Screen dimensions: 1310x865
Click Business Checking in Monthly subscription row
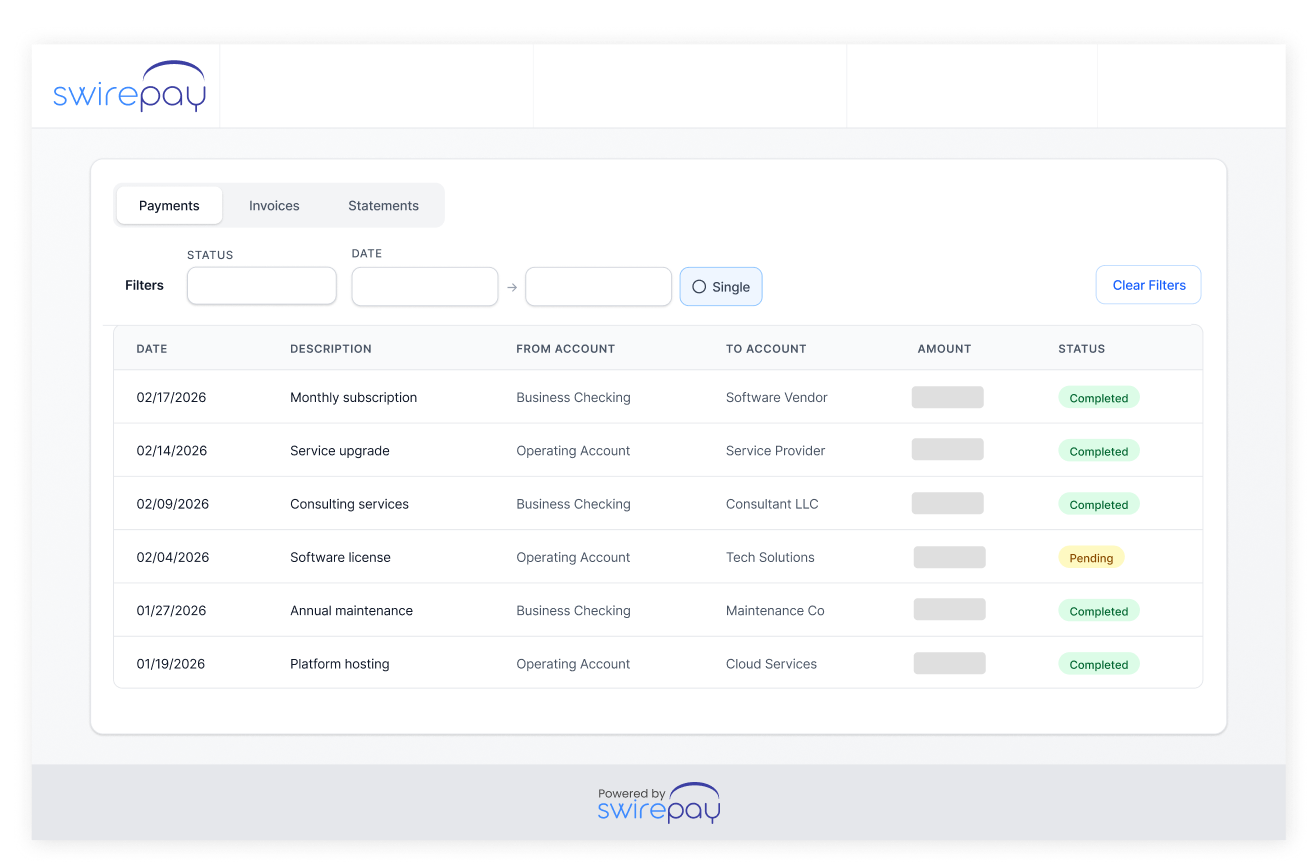click(x=573, y=397)
